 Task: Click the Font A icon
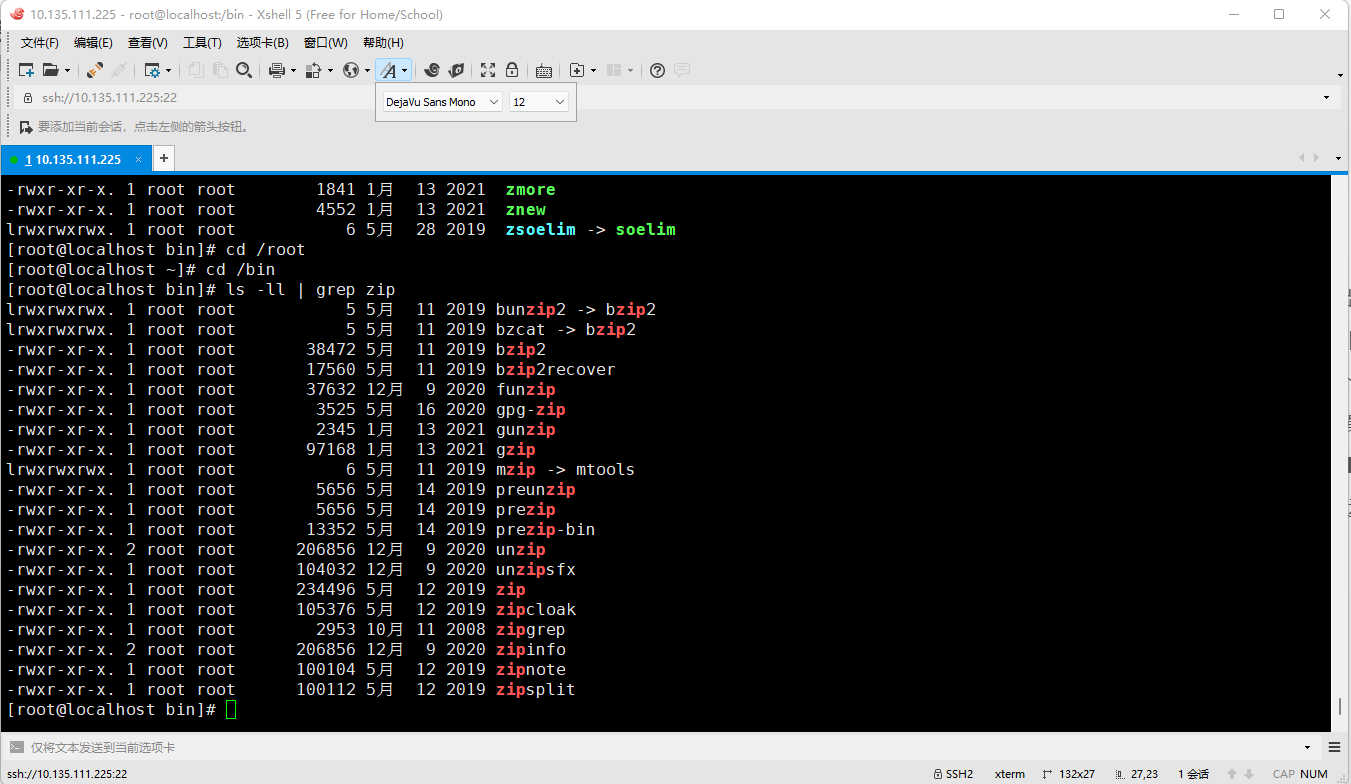[x=389, y=70]
